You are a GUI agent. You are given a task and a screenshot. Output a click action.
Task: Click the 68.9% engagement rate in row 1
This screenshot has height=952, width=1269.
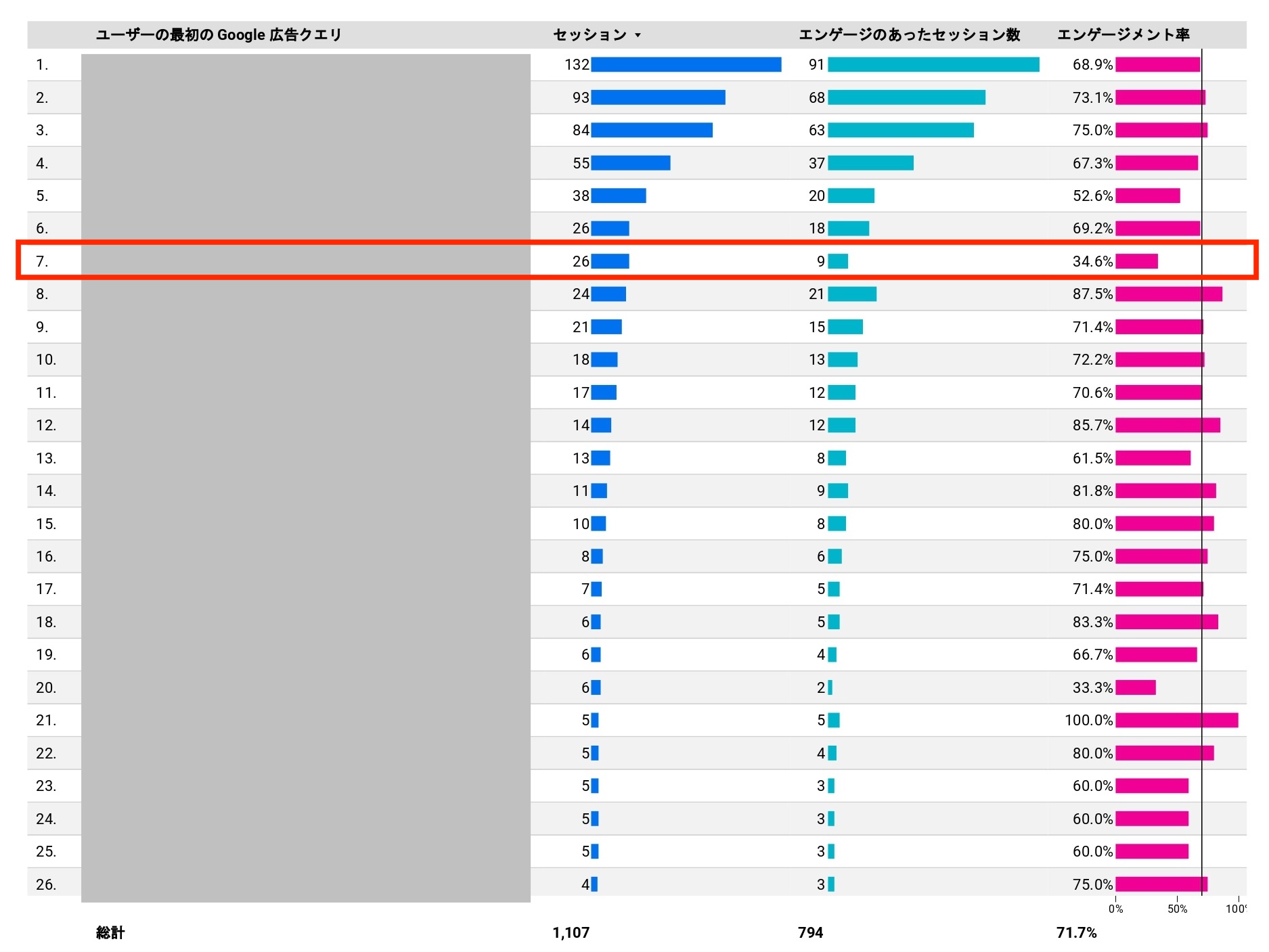pos(1092,65)
